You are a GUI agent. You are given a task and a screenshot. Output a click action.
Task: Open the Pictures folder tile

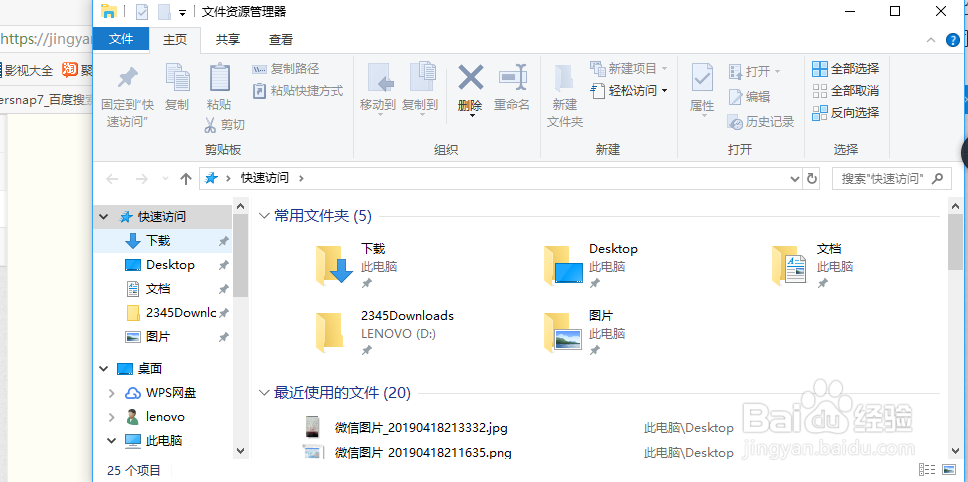(x=585, y=332)
